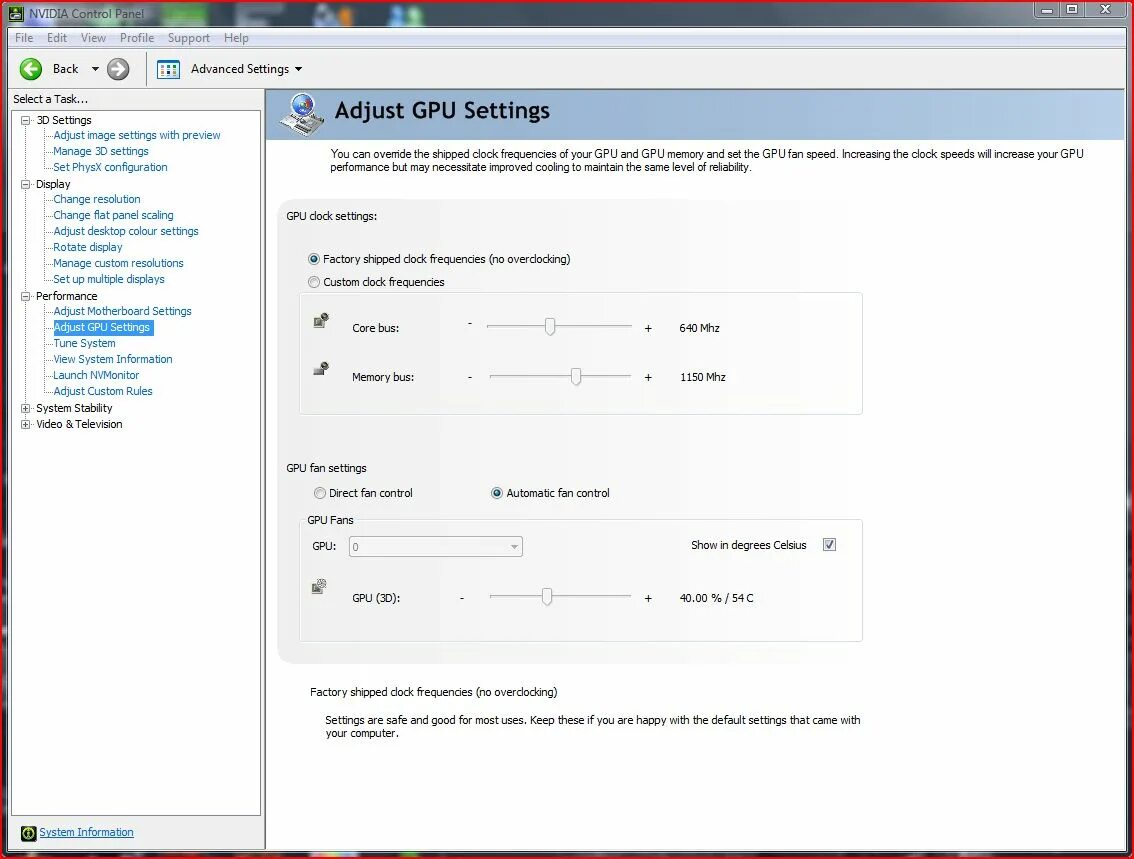
Task: Collapse the Performance tree node
Action: [x=25, y=296]
